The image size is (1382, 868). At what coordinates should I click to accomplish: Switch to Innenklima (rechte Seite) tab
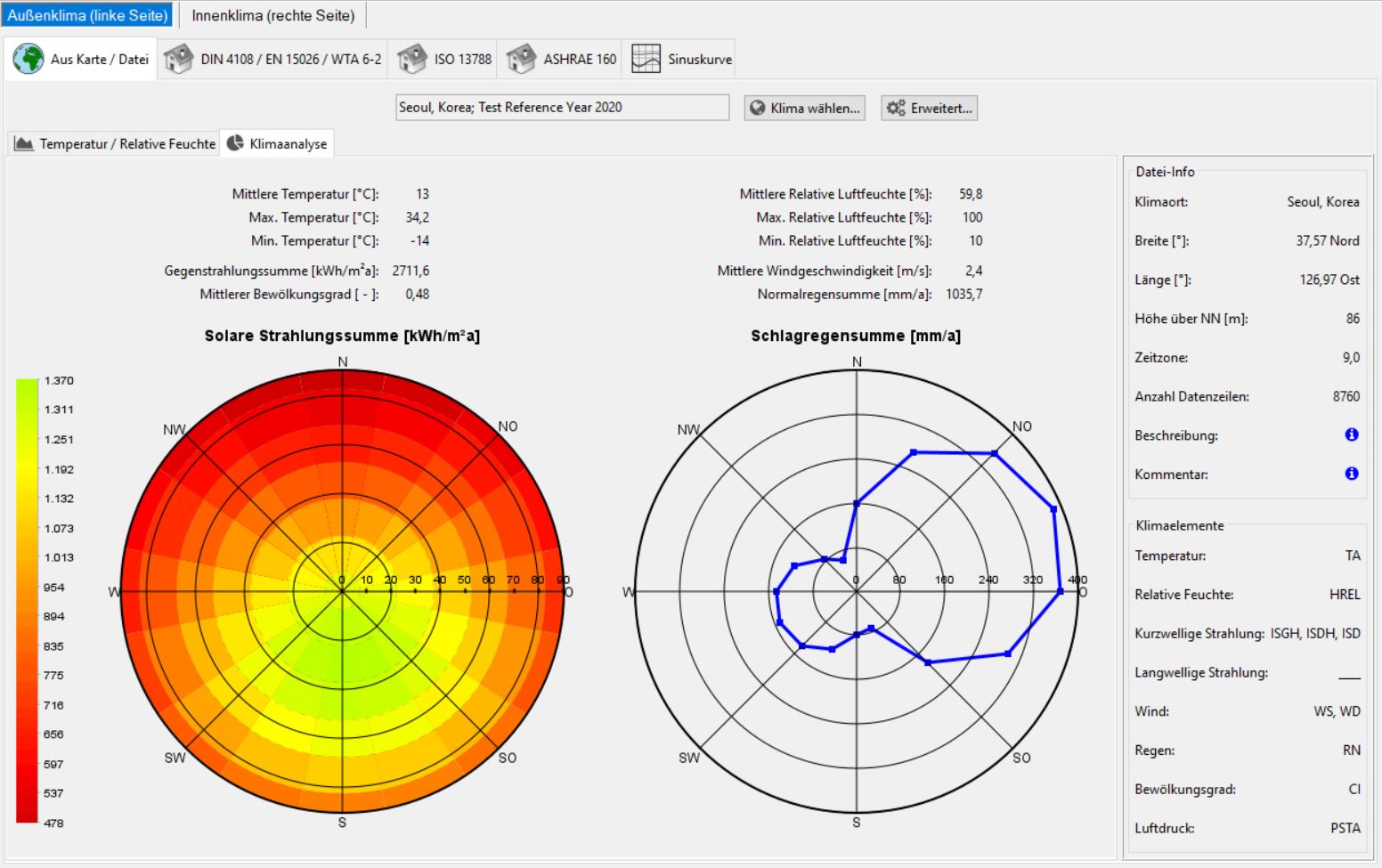[272, 15]
